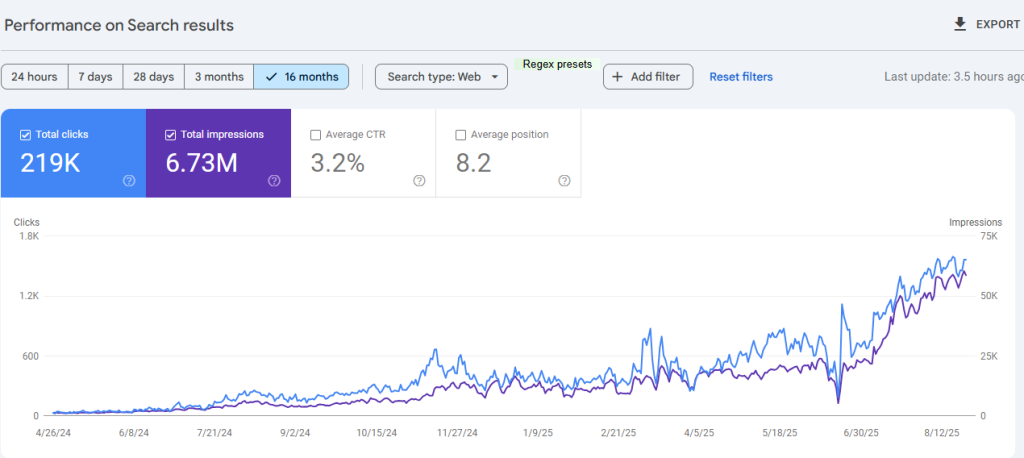Viewport: 1024px width, 458px height.
Task: Uncheck the Total clicks checkbox
Action: pyautogui.click(x=26, y=135)
